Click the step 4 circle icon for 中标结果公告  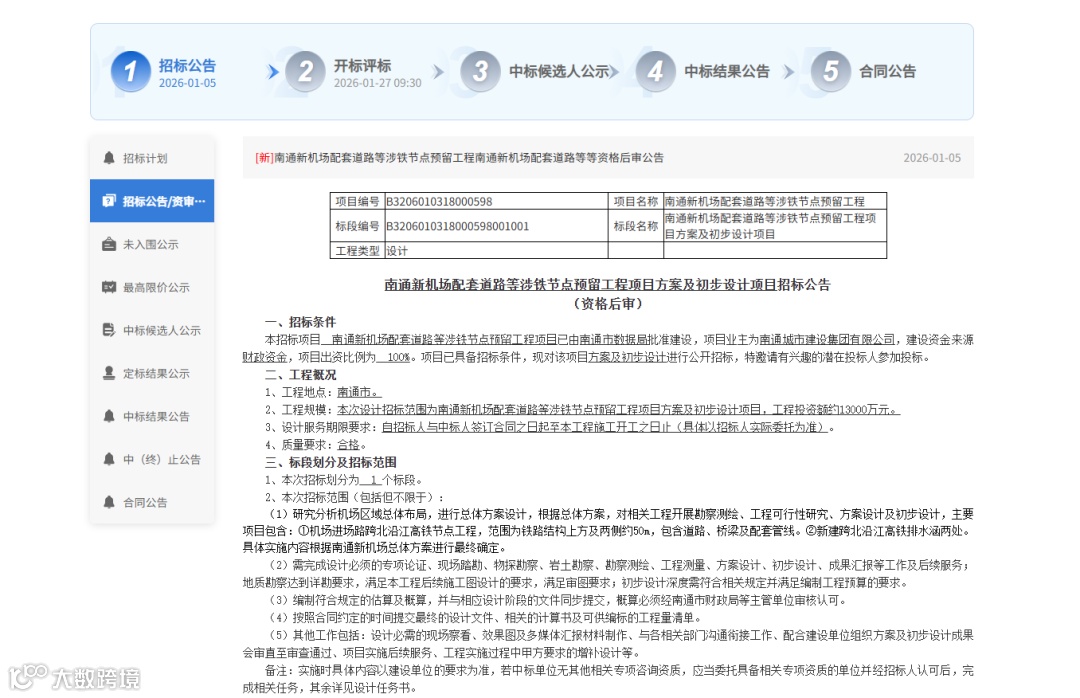click(x=655, y=71)
